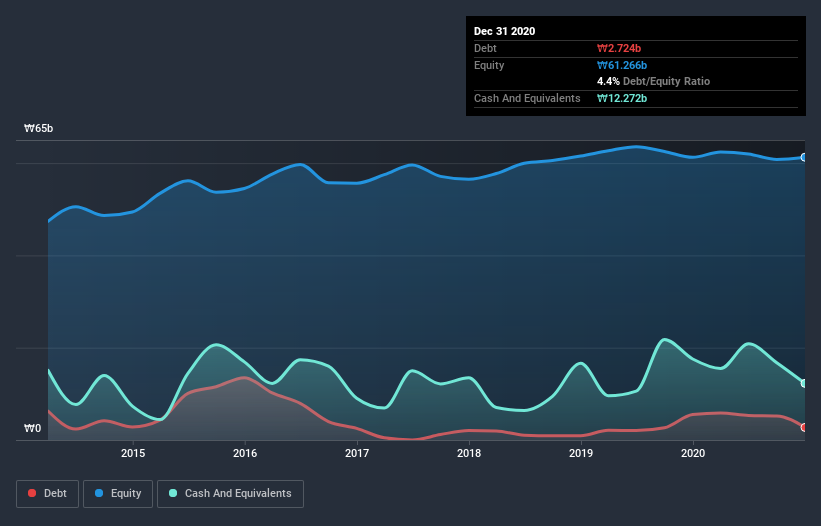Click the Dec 31 2020 tooltip date
821x526 pixels.
(504, 31)
